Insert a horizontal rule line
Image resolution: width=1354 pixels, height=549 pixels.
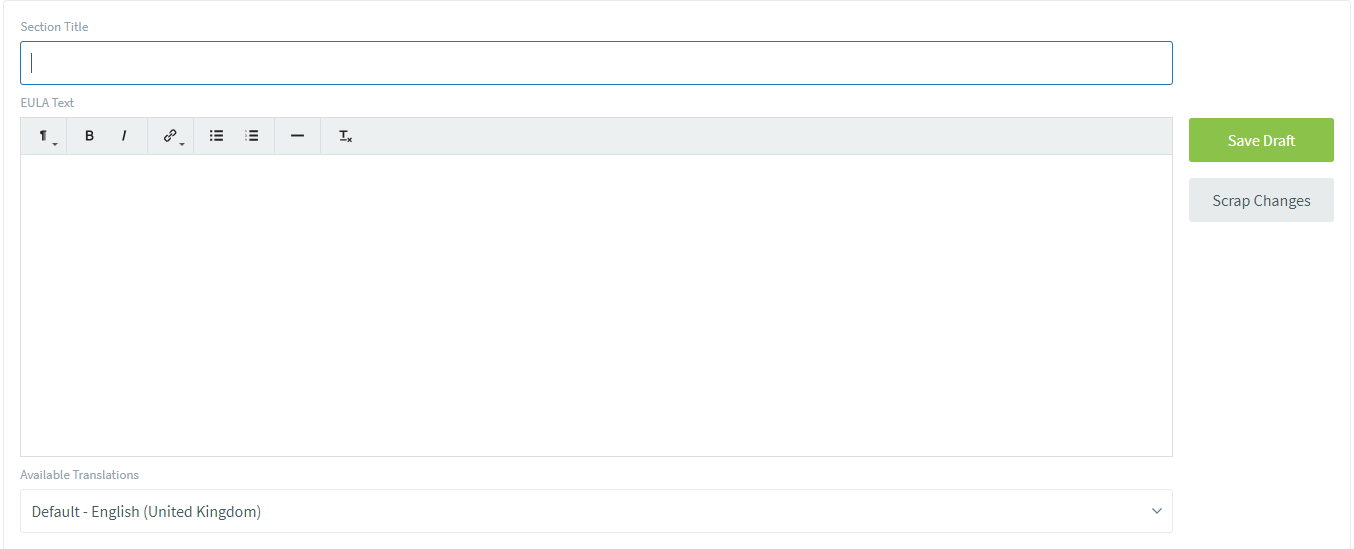pyautogui.click(x=297, y=136)
